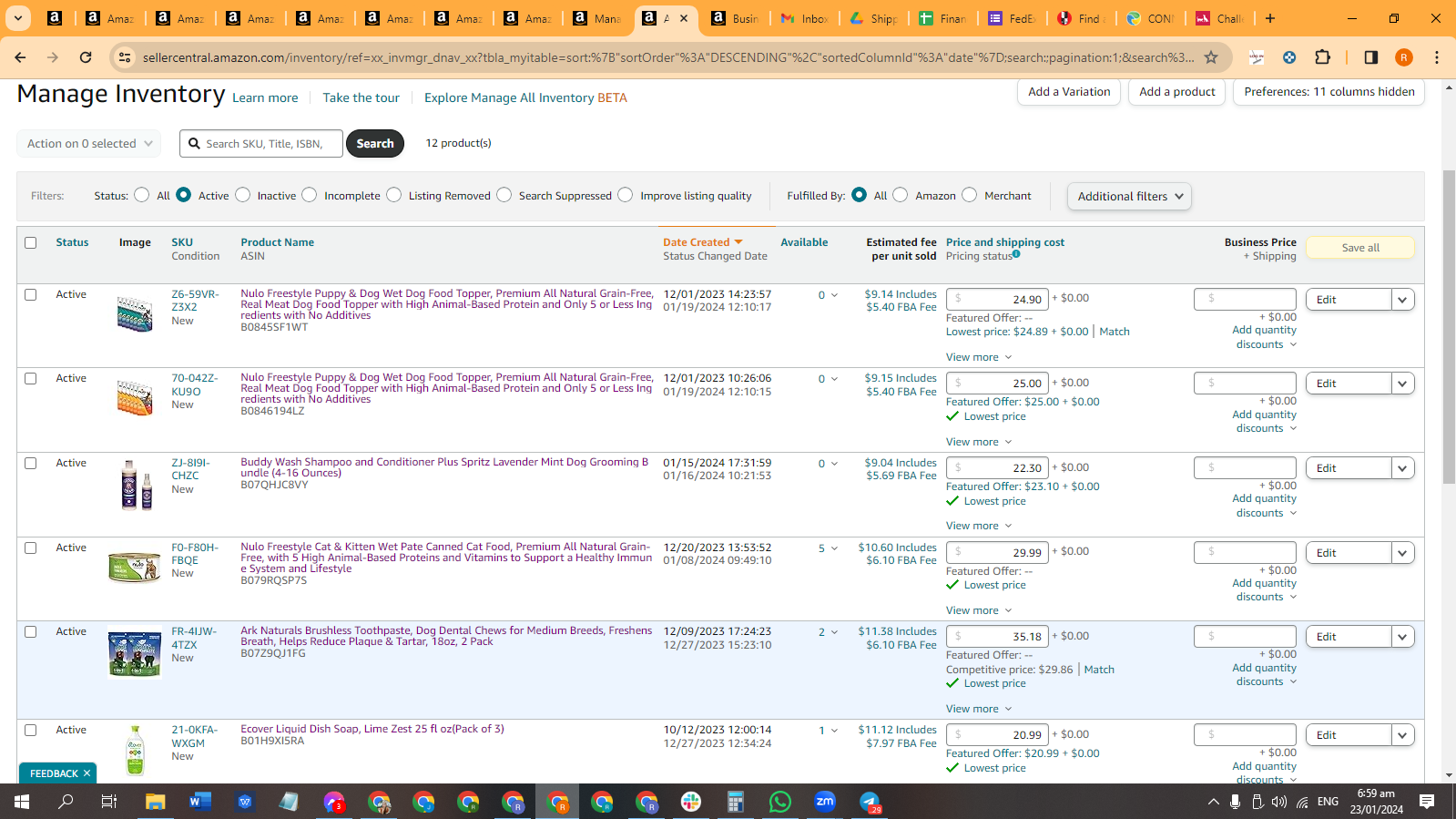
Task: Switch to the Inbox Gmail tab
Action: (x=806, y=18)
